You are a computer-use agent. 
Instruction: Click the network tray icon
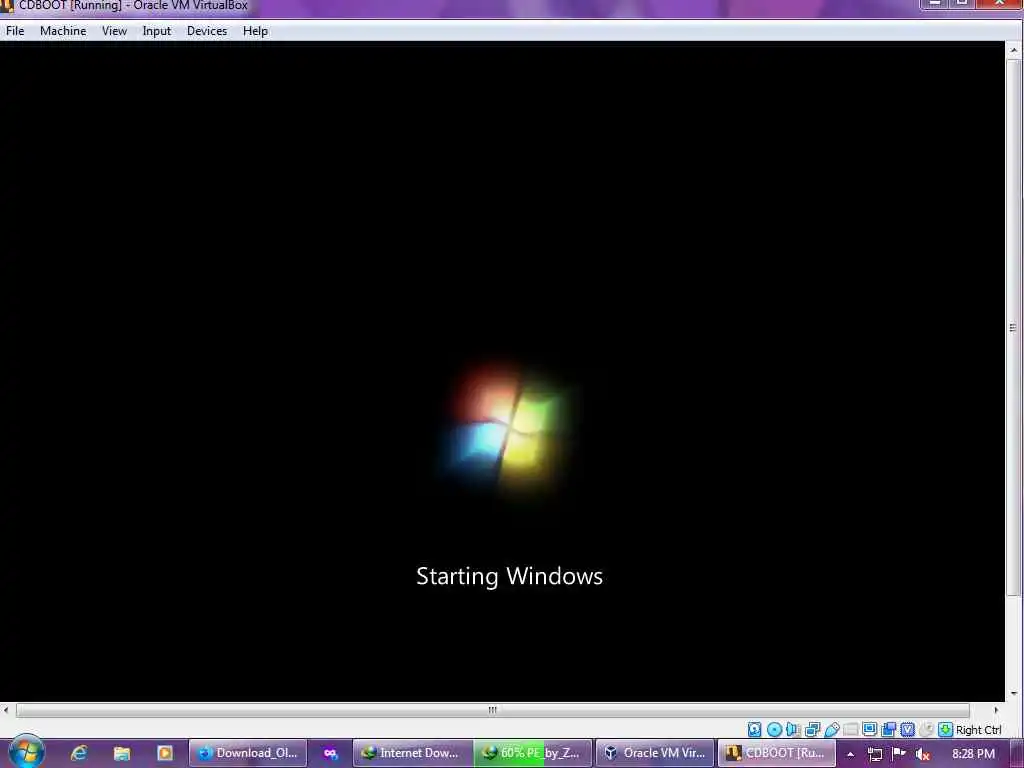(x=875, y=754)
